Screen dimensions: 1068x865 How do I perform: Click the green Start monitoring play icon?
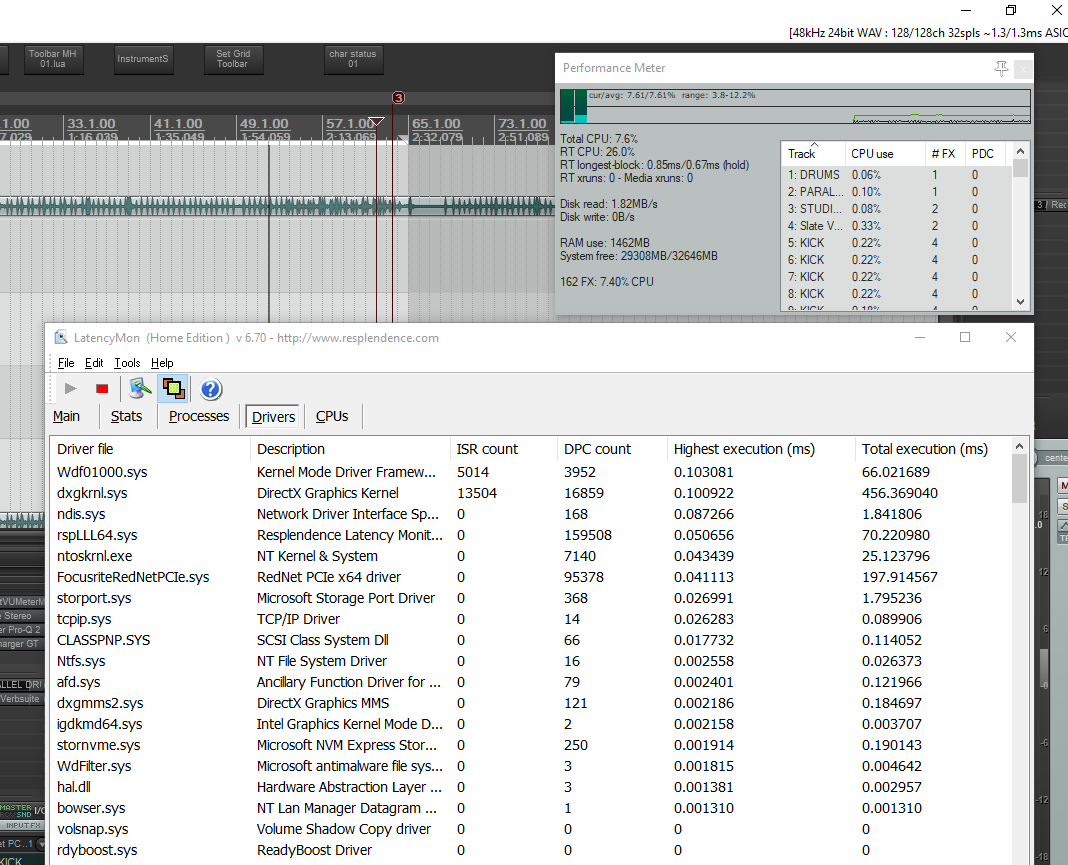pos(71,389)
